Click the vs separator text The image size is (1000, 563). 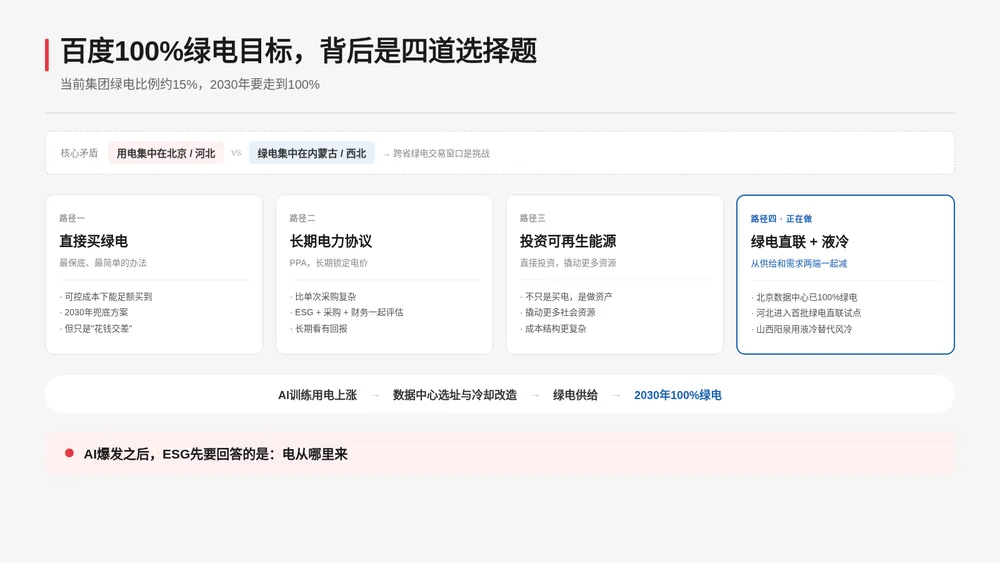click(x=236, y=153)
